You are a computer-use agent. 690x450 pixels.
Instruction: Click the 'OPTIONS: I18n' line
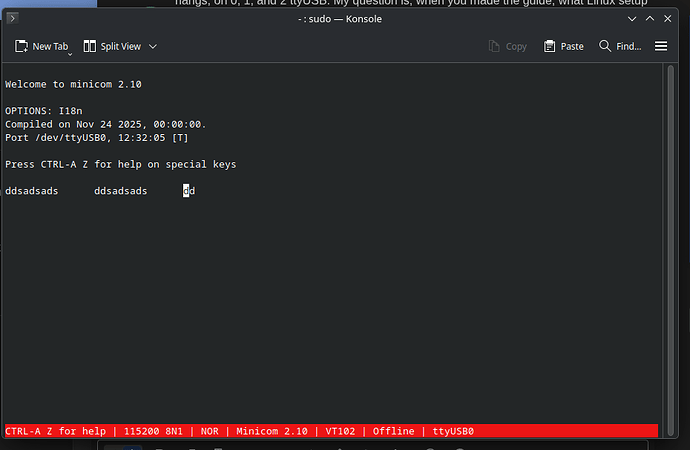44,111
